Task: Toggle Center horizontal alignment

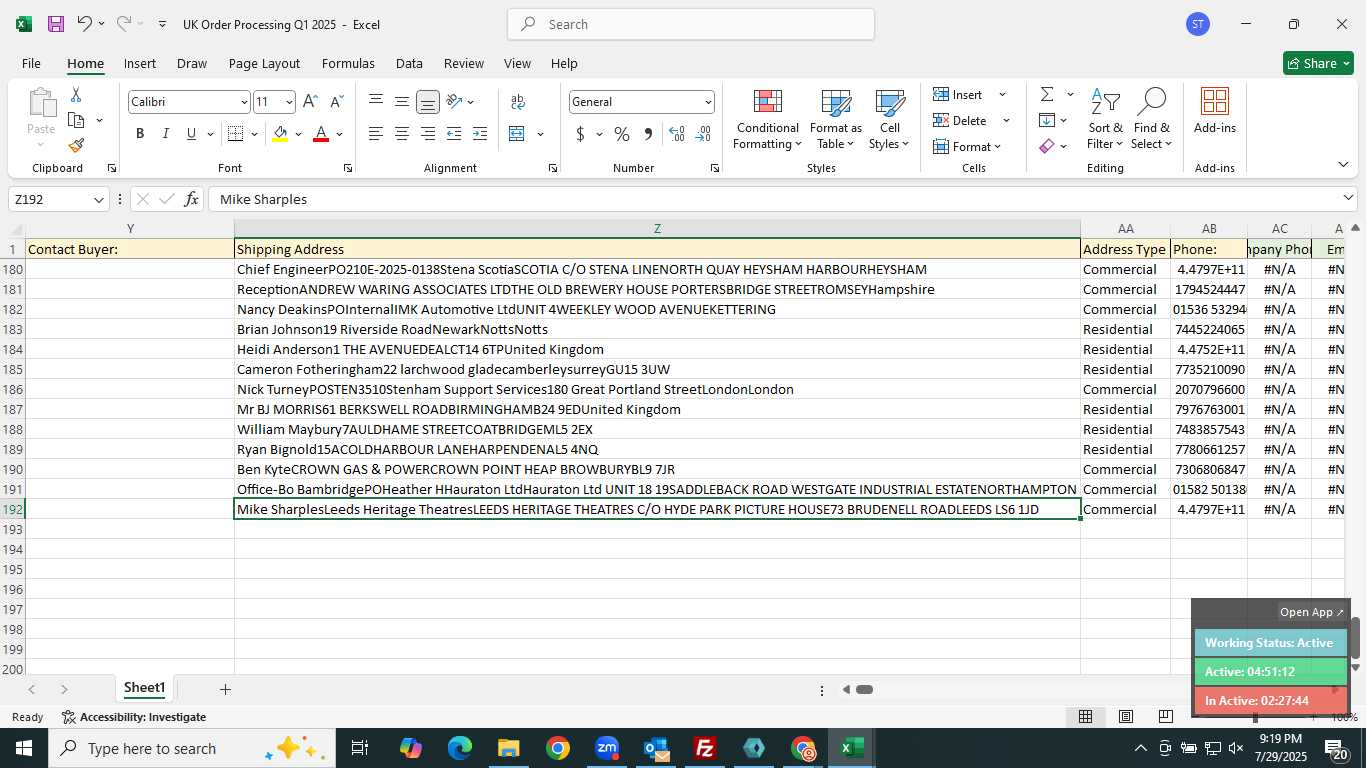Action: tap(402, 134)
